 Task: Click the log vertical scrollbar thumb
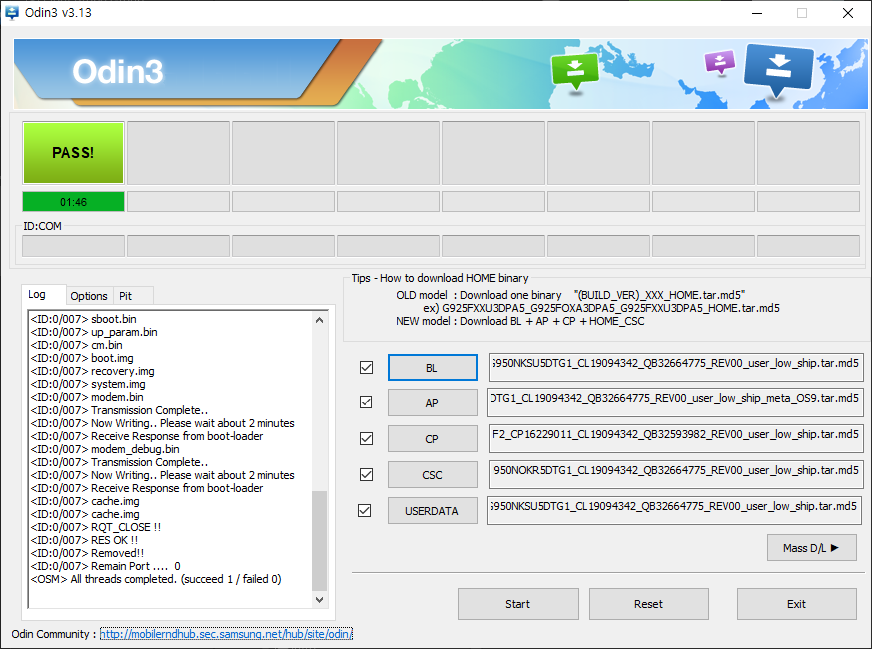coord(319,540)
